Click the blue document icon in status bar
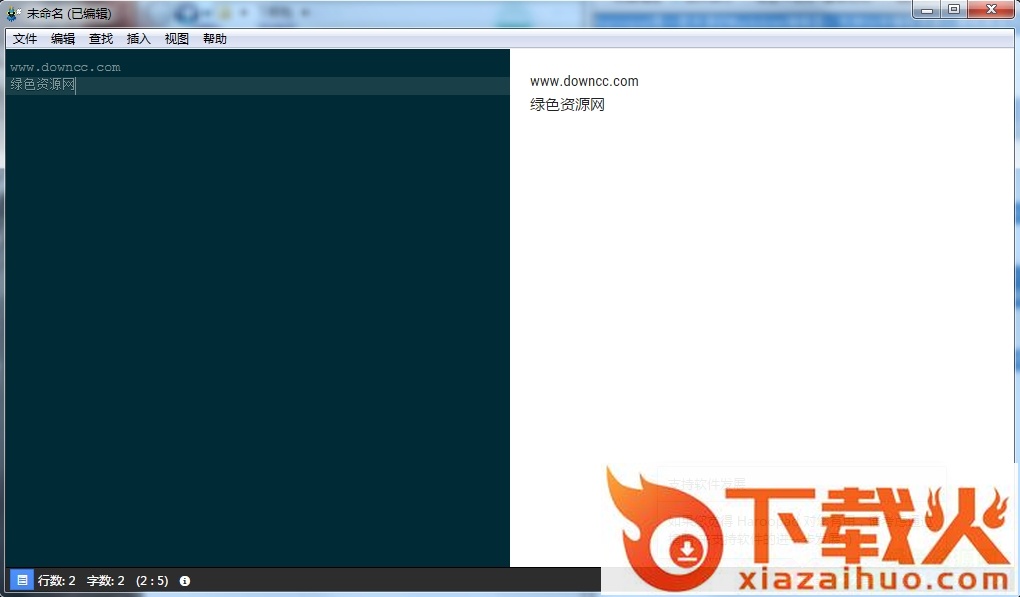Viewport: 1020px width, 597px height. pyautogui.click(x=22, y=580)
